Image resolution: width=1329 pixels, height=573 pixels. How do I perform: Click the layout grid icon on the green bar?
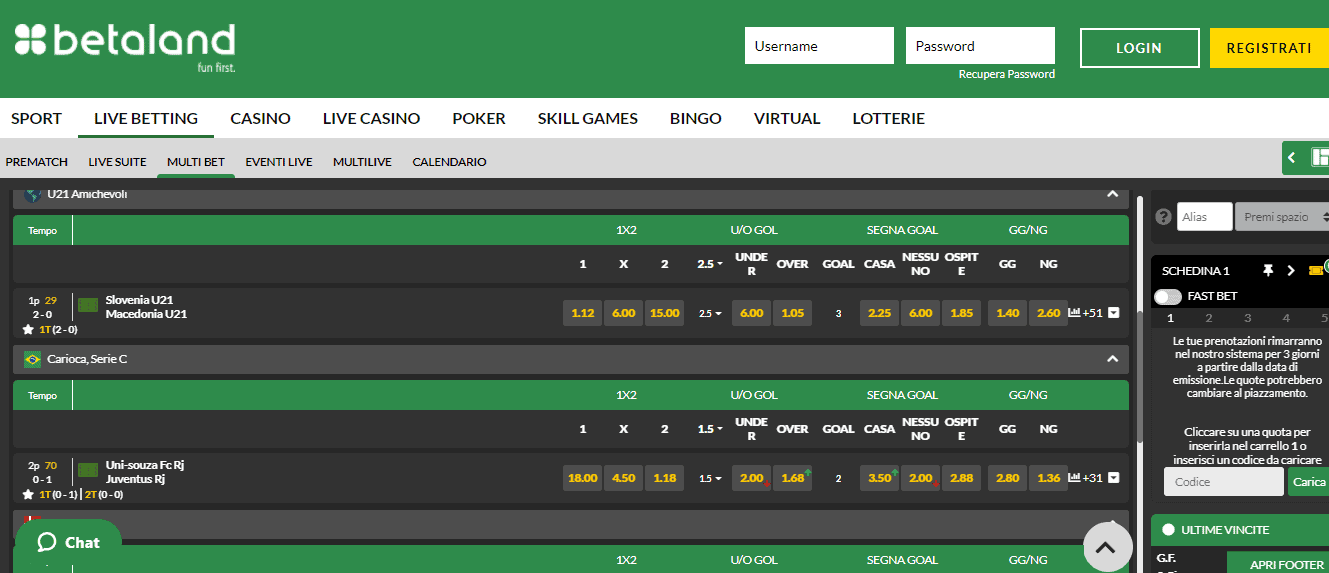tap(1320, 157)
